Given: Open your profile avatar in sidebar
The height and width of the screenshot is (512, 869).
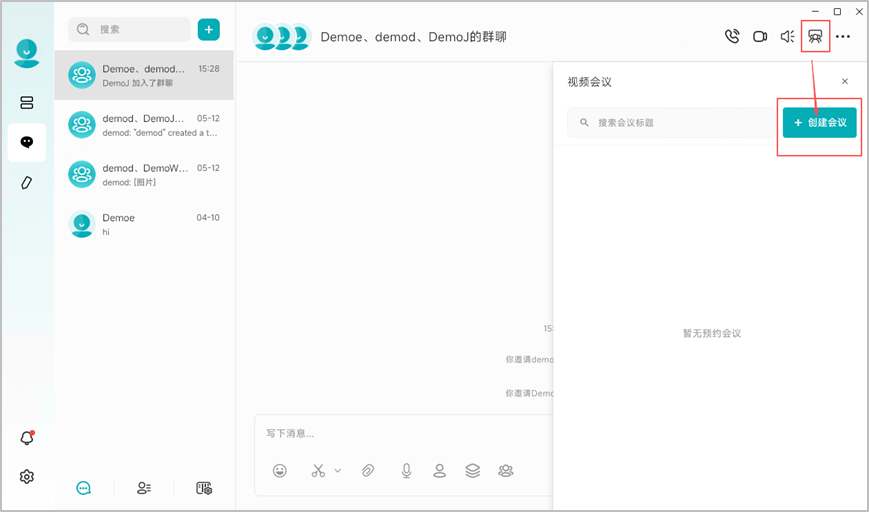Looking at the screenshot, I should (27, 53).
